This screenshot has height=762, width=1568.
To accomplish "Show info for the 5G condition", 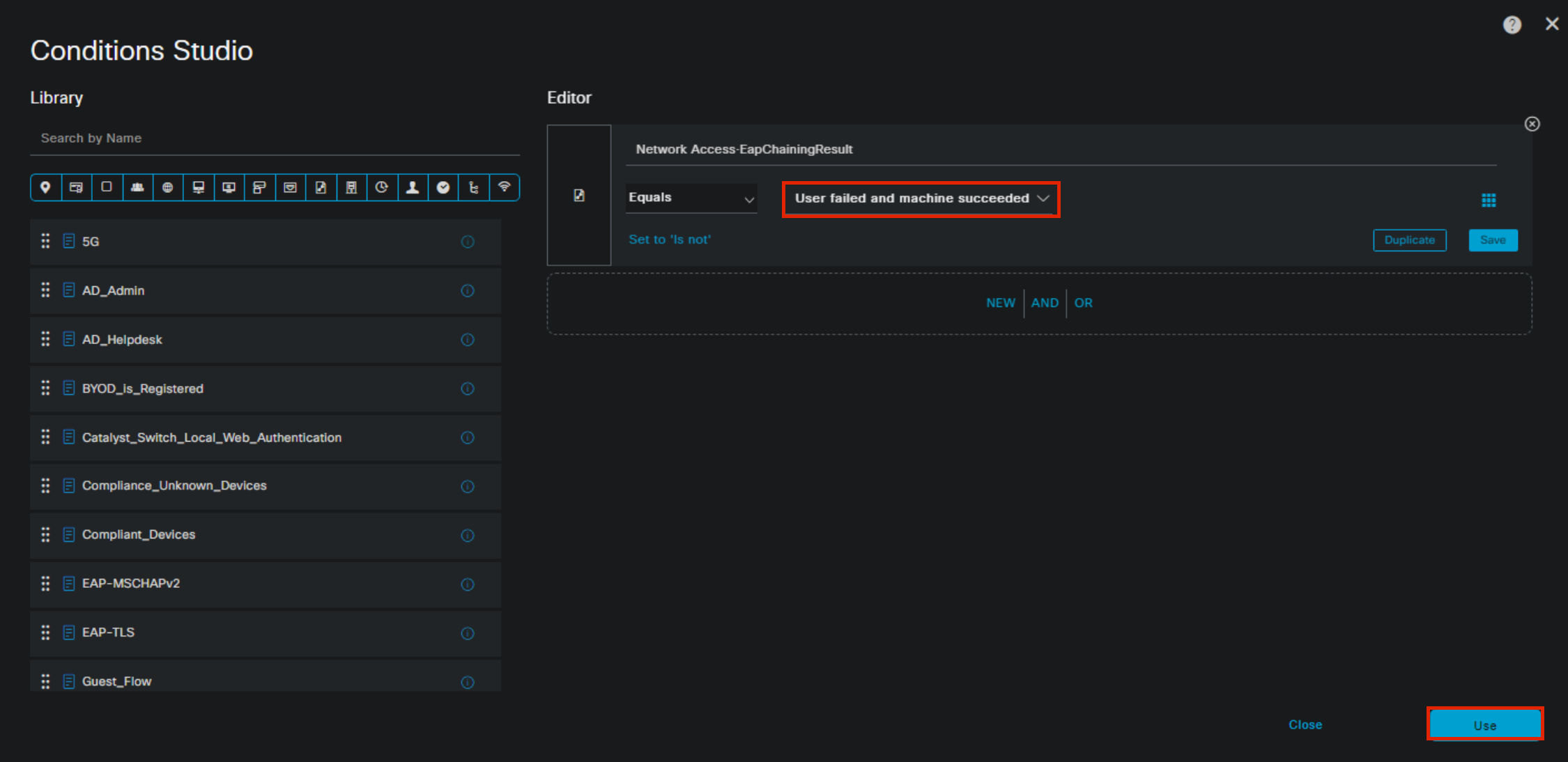I will (x=468, y=242).
